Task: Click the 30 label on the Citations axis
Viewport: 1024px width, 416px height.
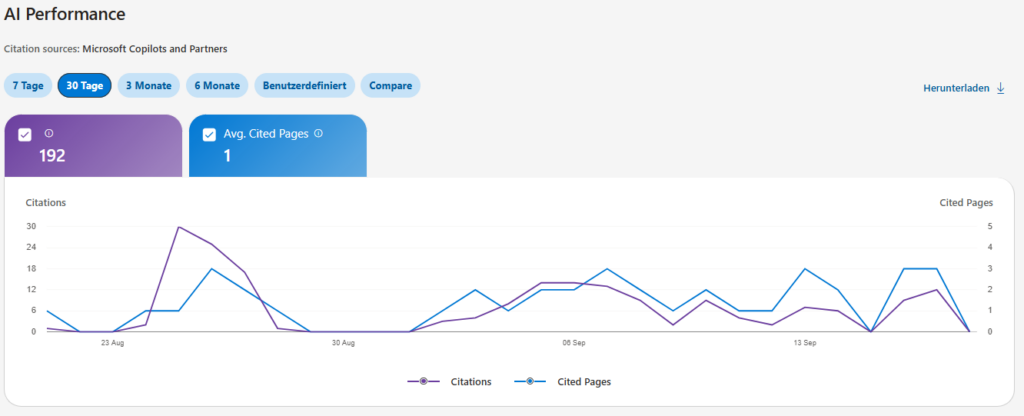Action: [31, 227]
